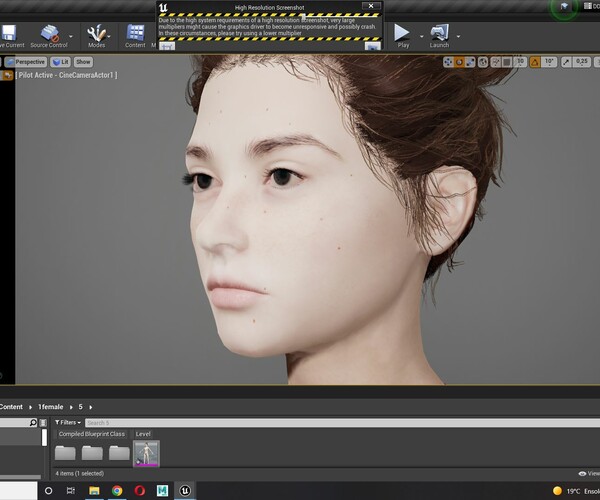Click the Save Current floppy disk icon
600x500 pixels.
[x=8, y=33]
